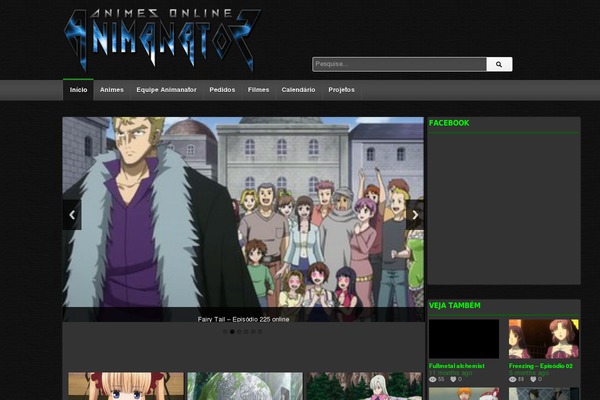Click the Fairy Tail slider image
The width and height of the screenshot is (600, 400).
[243, 219]
